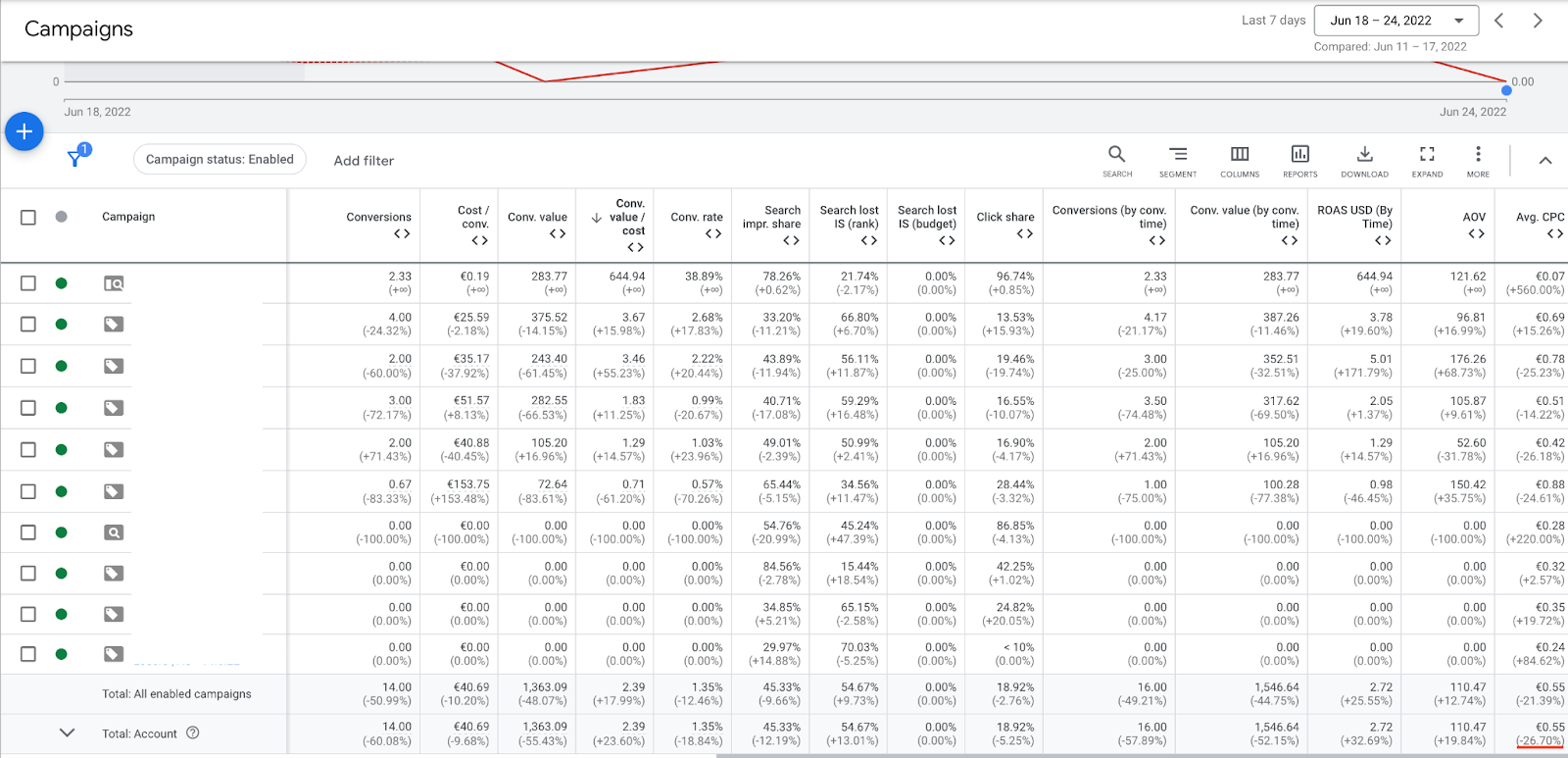Image resolution: width=1568 pixels, height=758 pixels.
Task: Select checkbox for row with 54.76% search impr. share
Action: (28, 532)
